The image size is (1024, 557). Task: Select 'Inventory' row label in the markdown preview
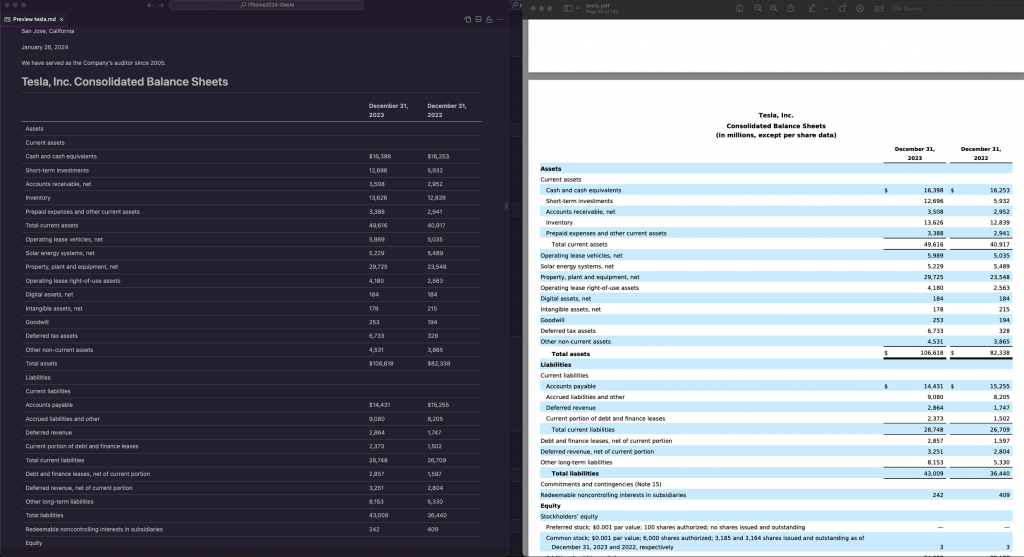[x=38, y=198]
